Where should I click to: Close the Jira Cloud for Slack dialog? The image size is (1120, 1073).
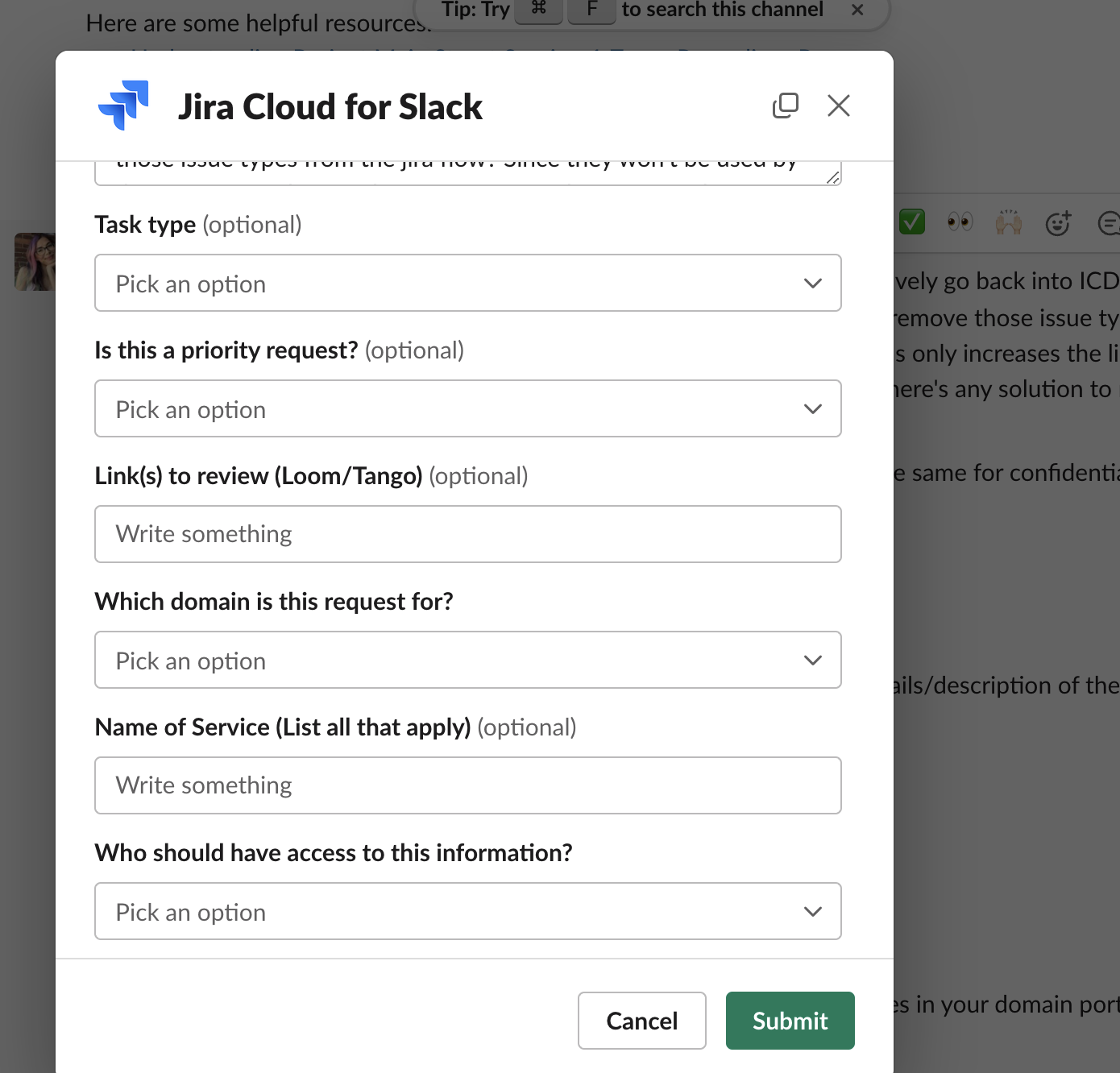click(x=839, y=106)
